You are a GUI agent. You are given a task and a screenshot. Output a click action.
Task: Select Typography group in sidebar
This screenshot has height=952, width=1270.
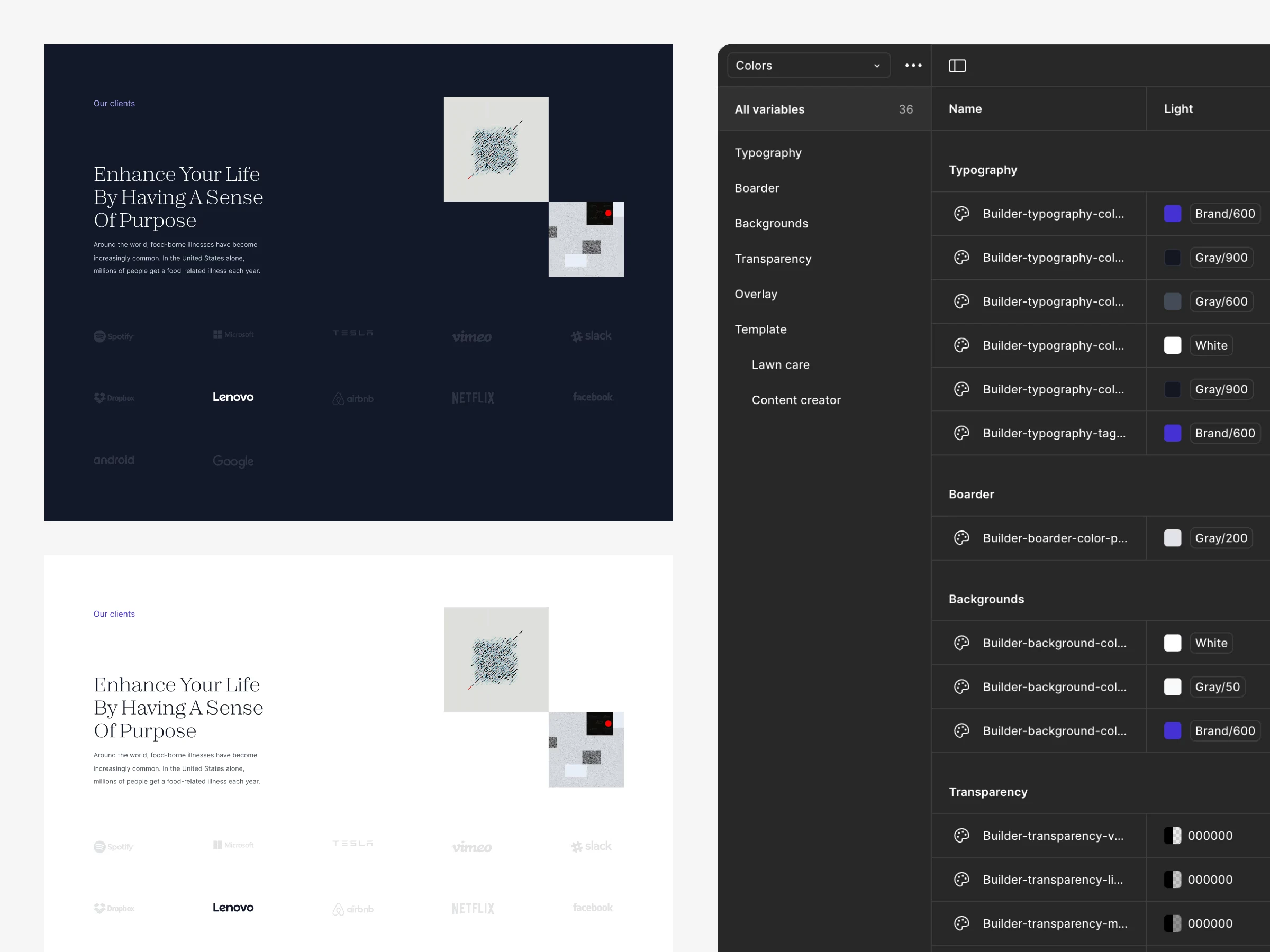pyautogui.click(x=768, y=153)
